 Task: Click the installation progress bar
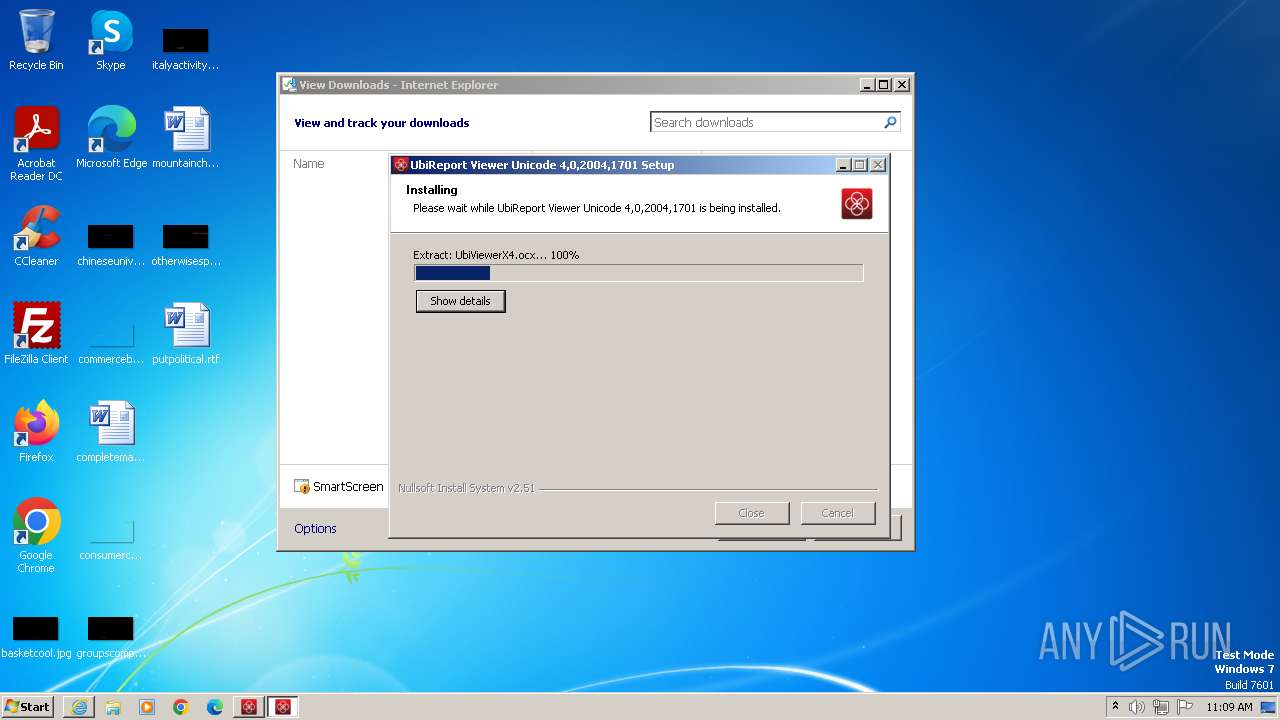(x=639, y=273)
